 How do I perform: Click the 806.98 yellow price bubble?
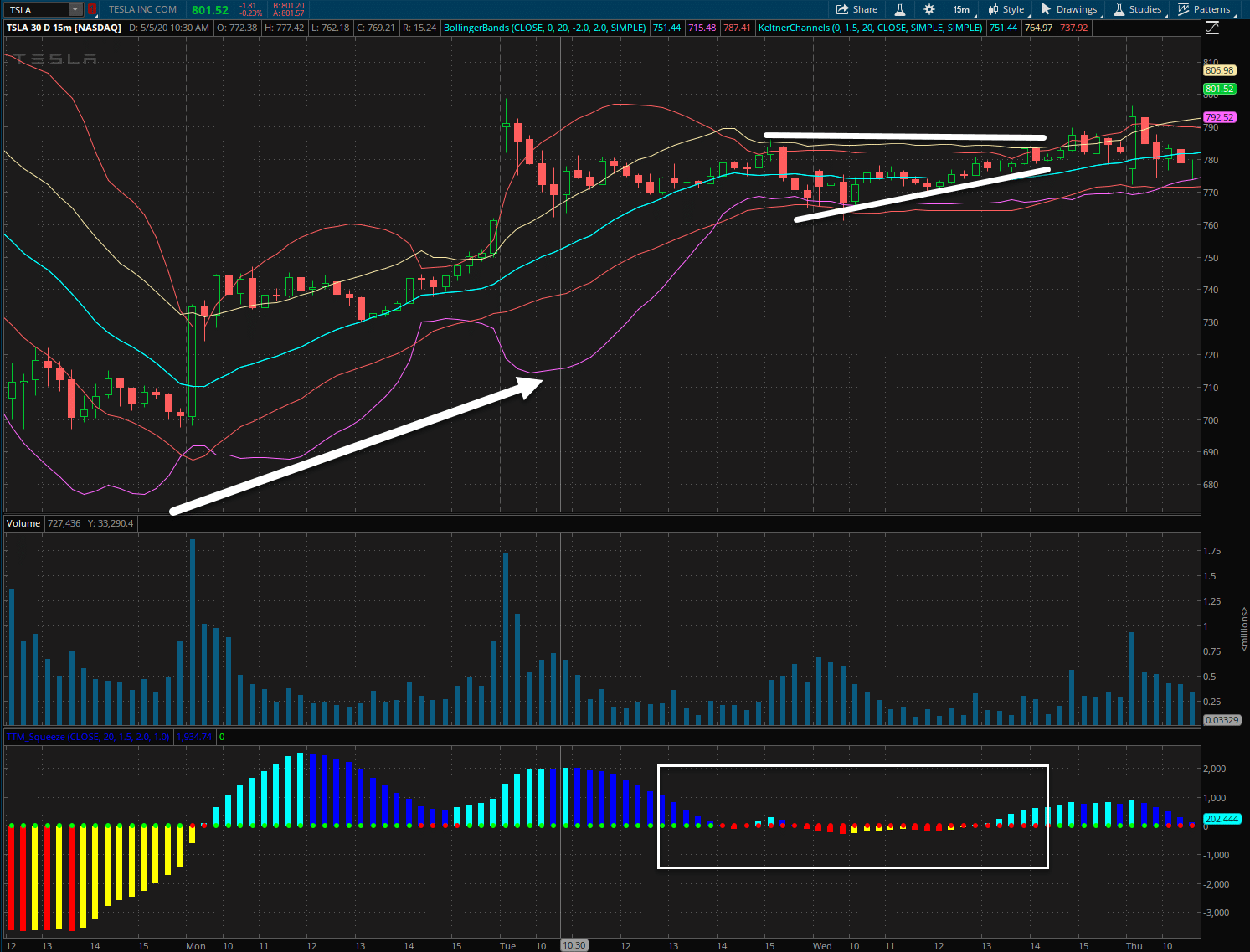1220,70
